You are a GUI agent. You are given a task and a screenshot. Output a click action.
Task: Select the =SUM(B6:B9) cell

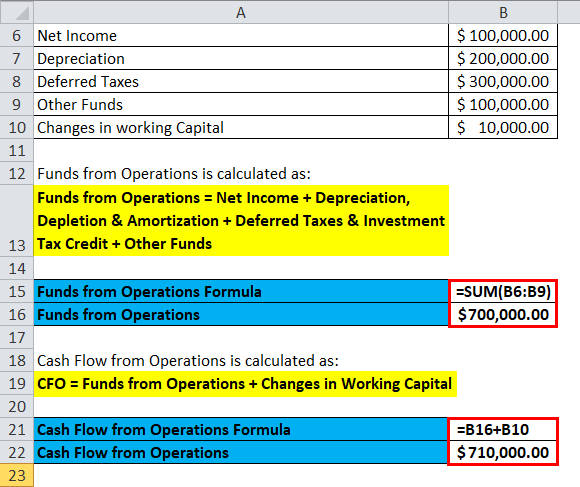point(503,291)
